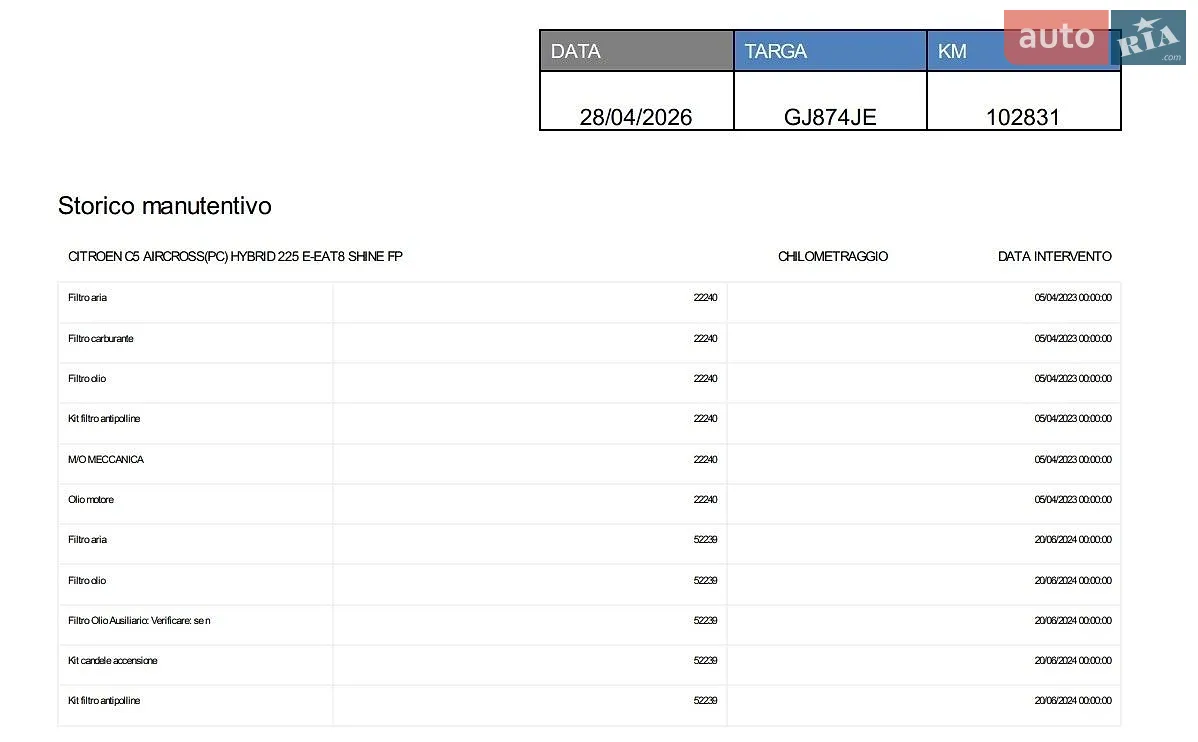Click 52239 mileage in Kit candele row
The height and width of the screenshot is (742, 1198).
705,661
